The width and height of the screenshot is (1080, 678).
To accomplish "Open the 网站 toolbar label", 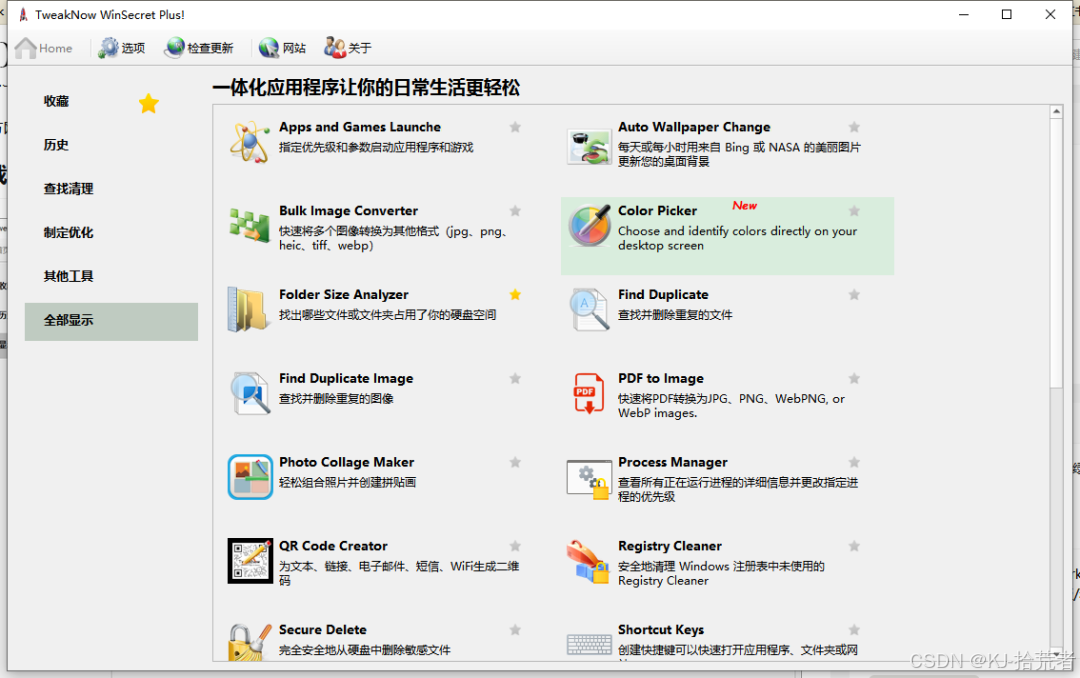I will coord(294,48).
